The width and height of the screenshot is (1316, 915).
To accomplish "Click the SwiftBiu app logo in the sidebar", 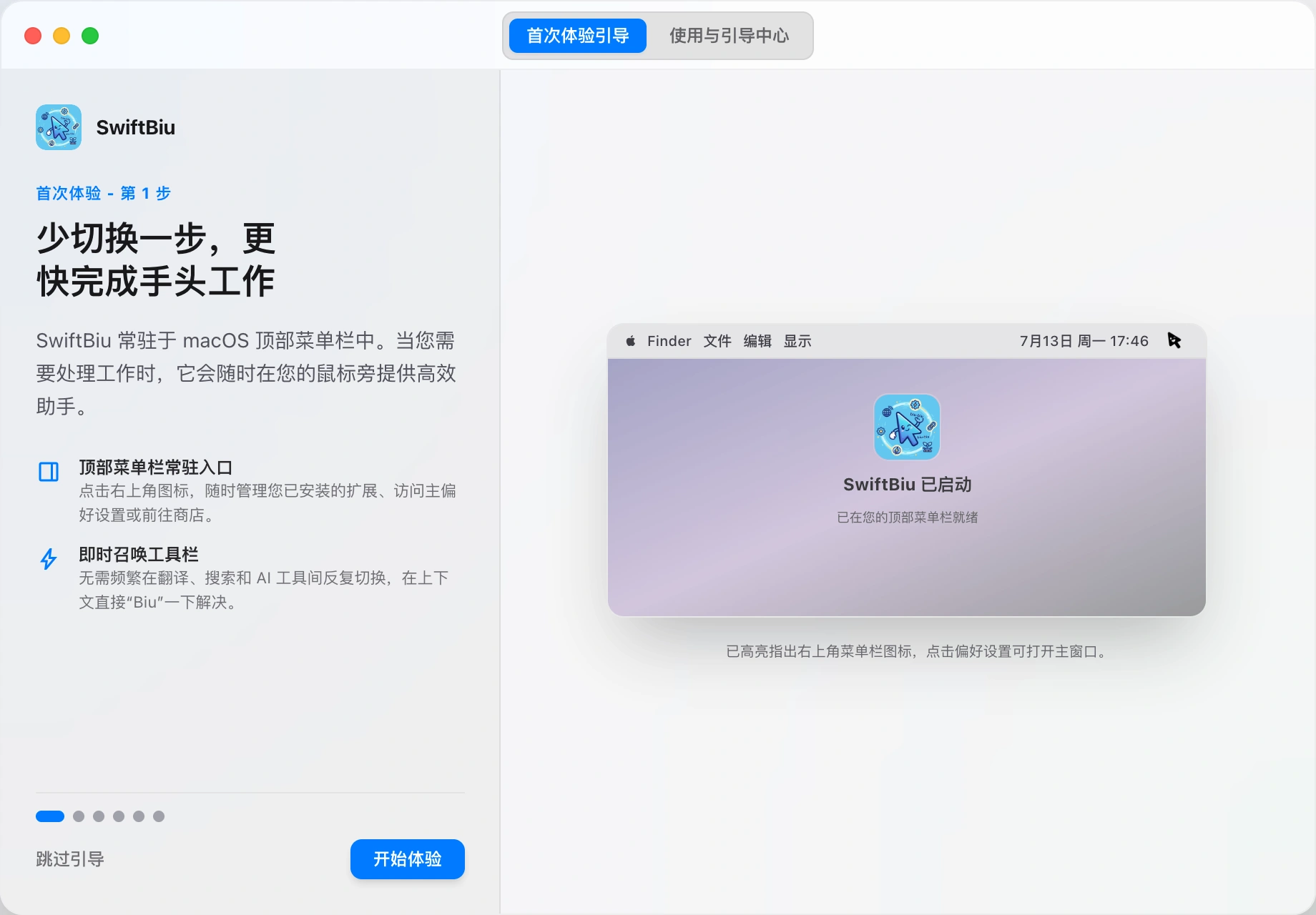I will click(59, 127).
